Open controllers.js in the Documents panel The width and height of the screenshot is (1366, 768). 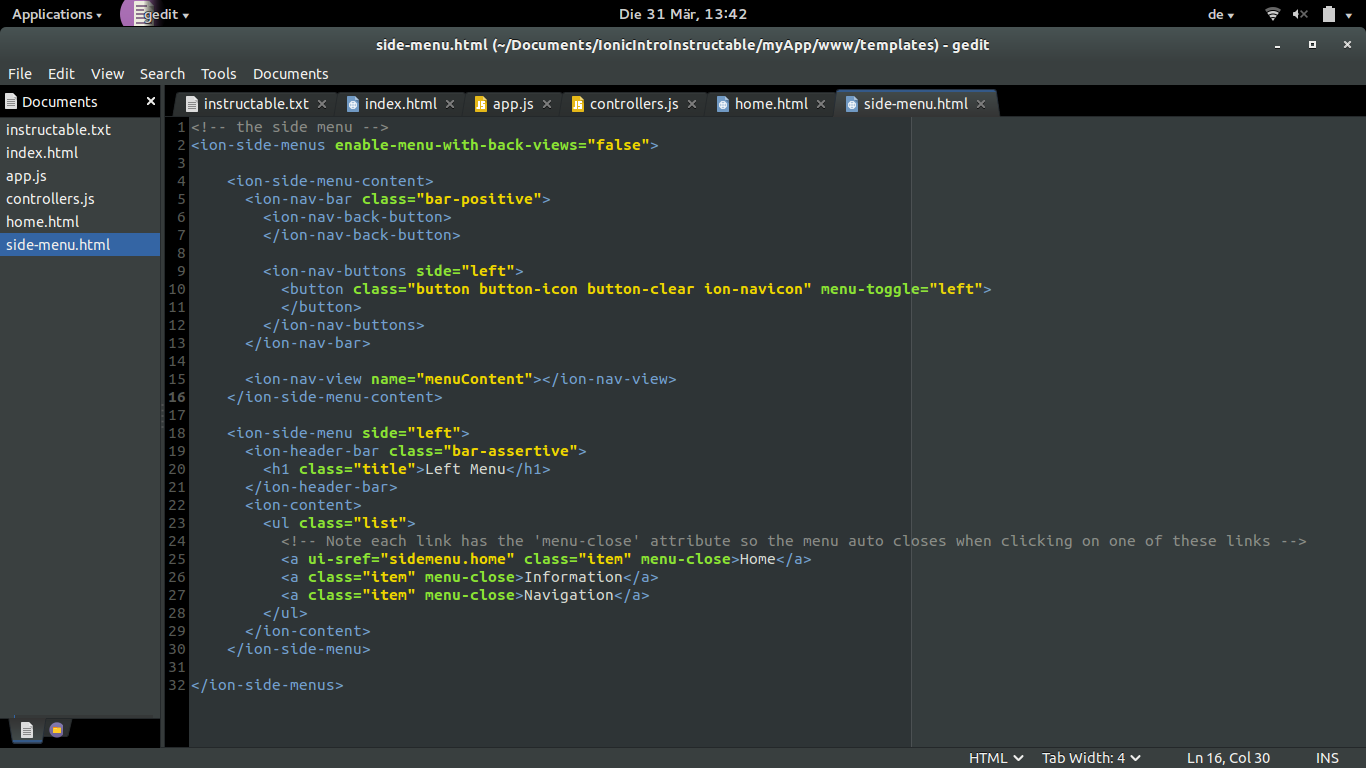click(x=80, y=199)
